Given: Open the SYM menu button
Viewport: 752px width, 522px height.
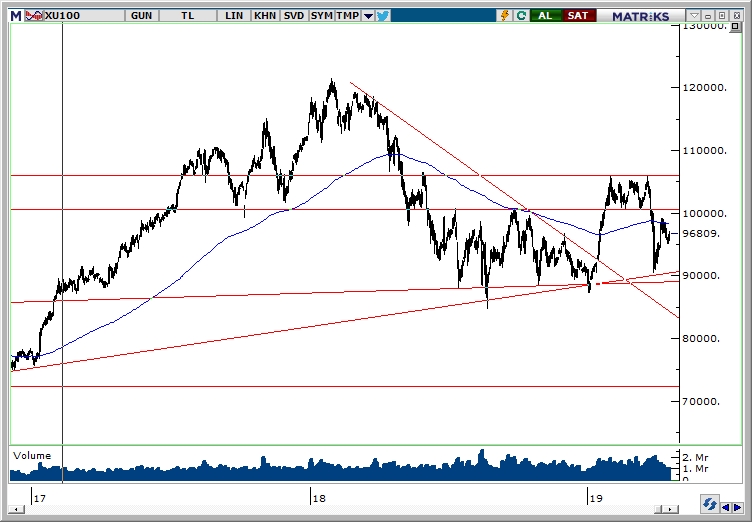Looking at the screenshot, I should [x=321, y=16].
